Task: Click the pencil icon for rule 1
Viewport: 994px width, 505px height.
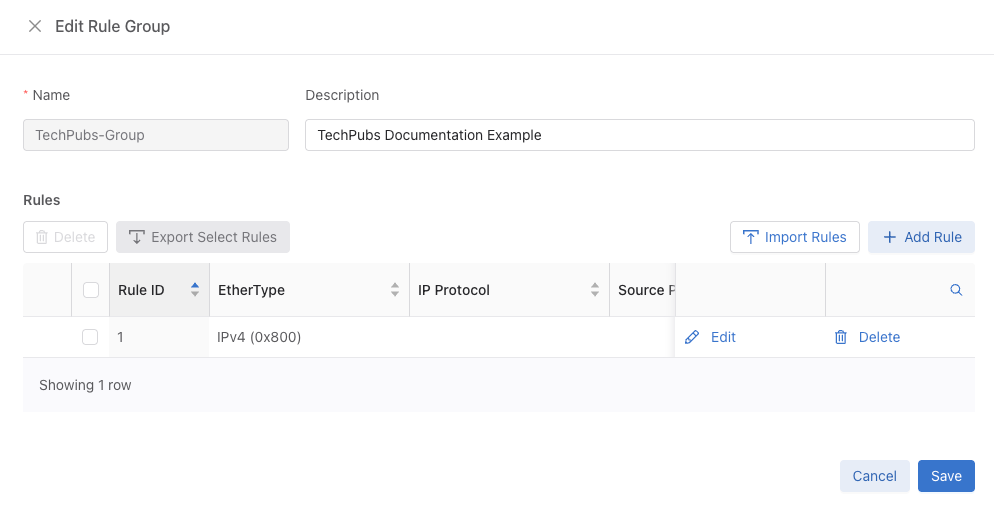Action: click(x=692, y=337)
